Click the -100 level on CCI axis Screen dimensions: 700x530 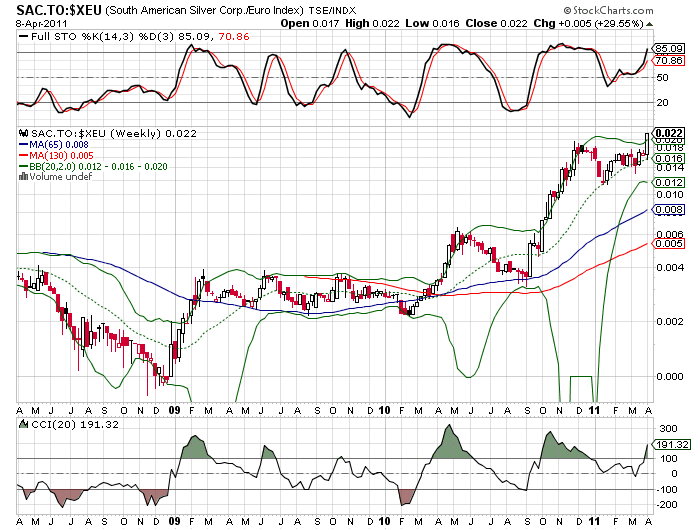click(x=667, y=489)
